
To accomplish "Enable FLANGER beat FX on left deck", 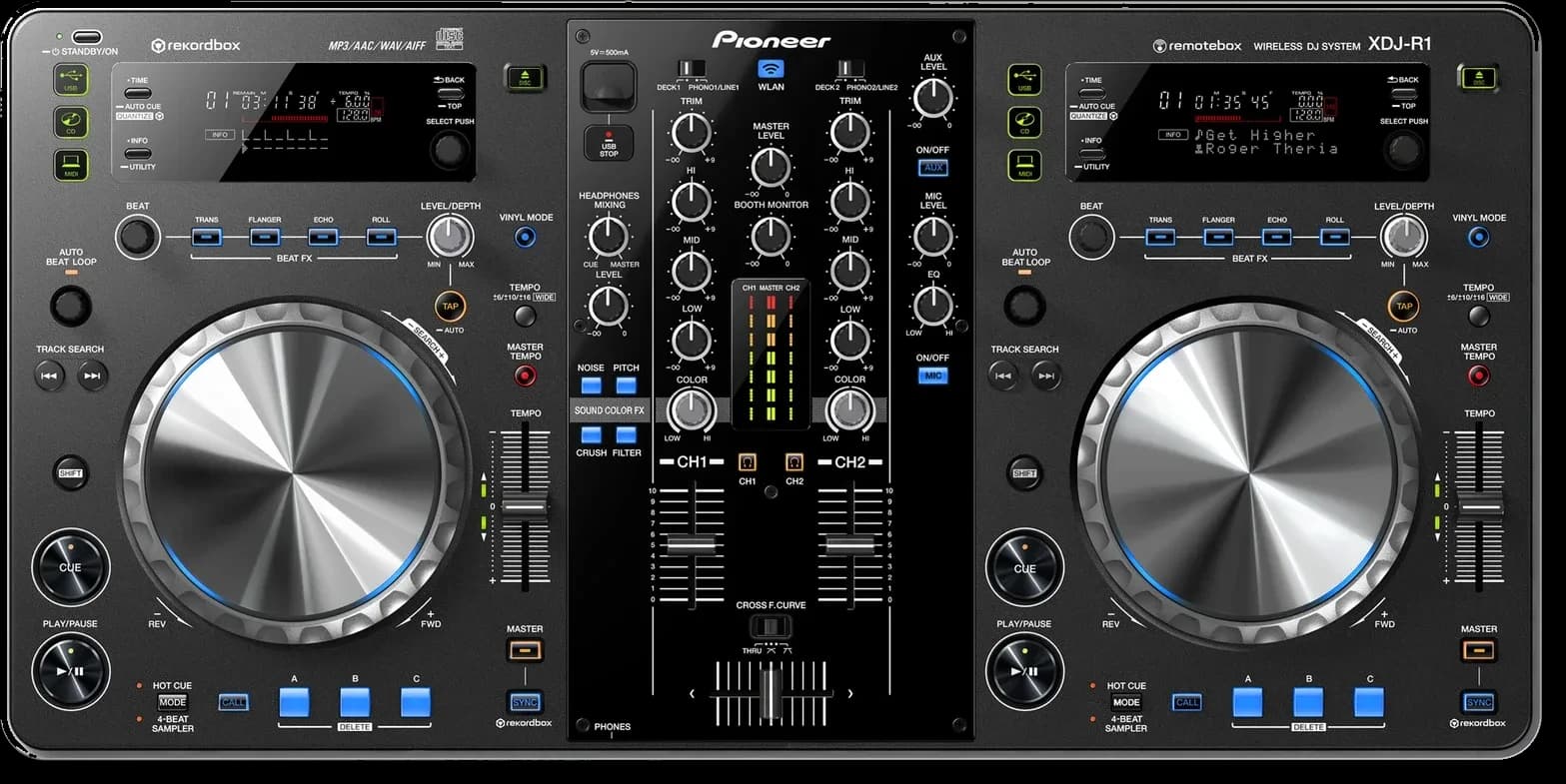I will [x=265, y=237].
